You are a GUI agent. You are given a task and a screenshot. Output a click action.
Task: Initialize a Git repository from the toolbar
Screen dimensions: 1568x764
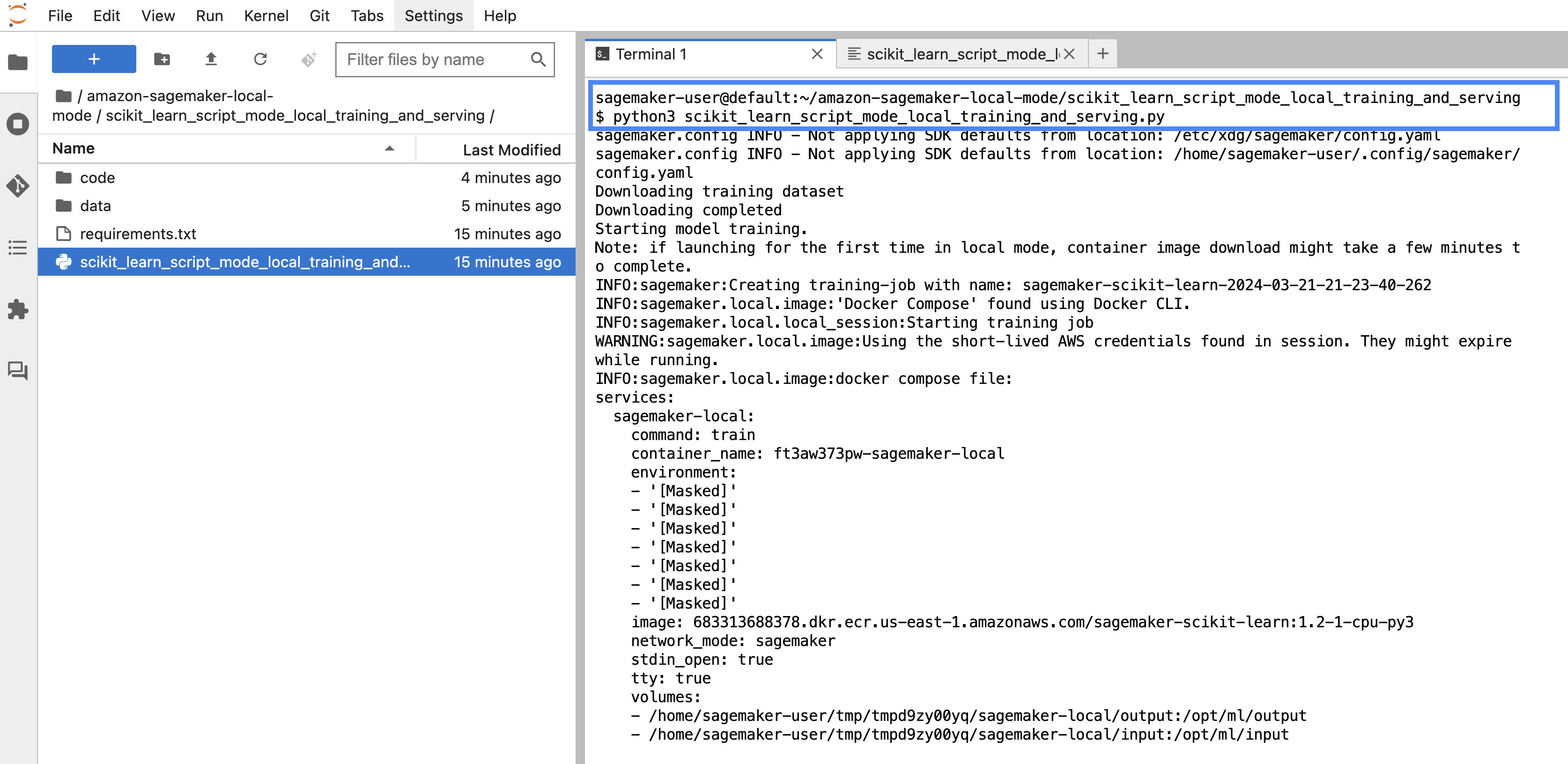[x=309, y=59]
